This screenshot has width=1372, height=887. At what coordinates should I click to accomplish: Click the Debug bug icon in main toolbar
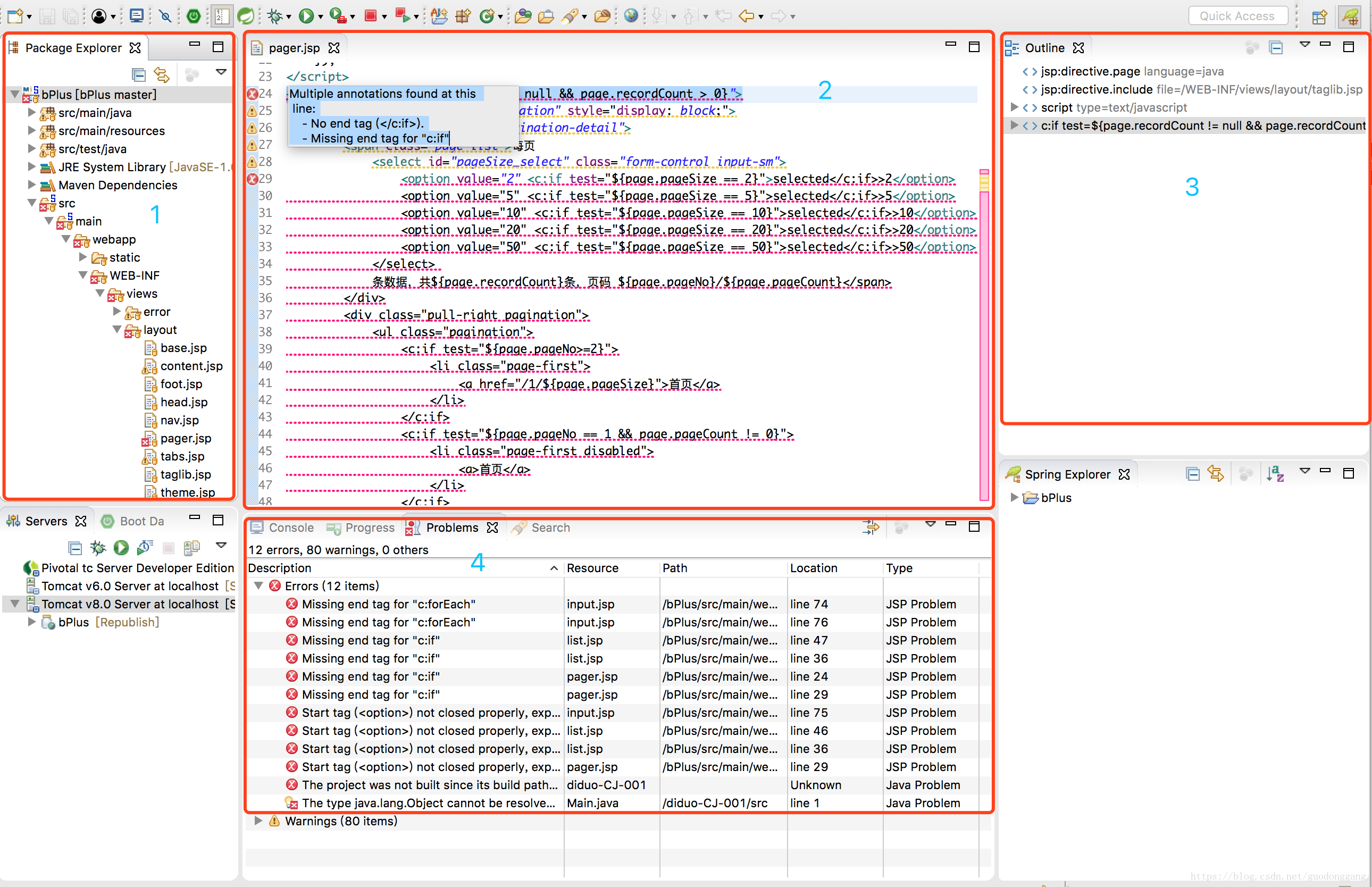(275, 15)
